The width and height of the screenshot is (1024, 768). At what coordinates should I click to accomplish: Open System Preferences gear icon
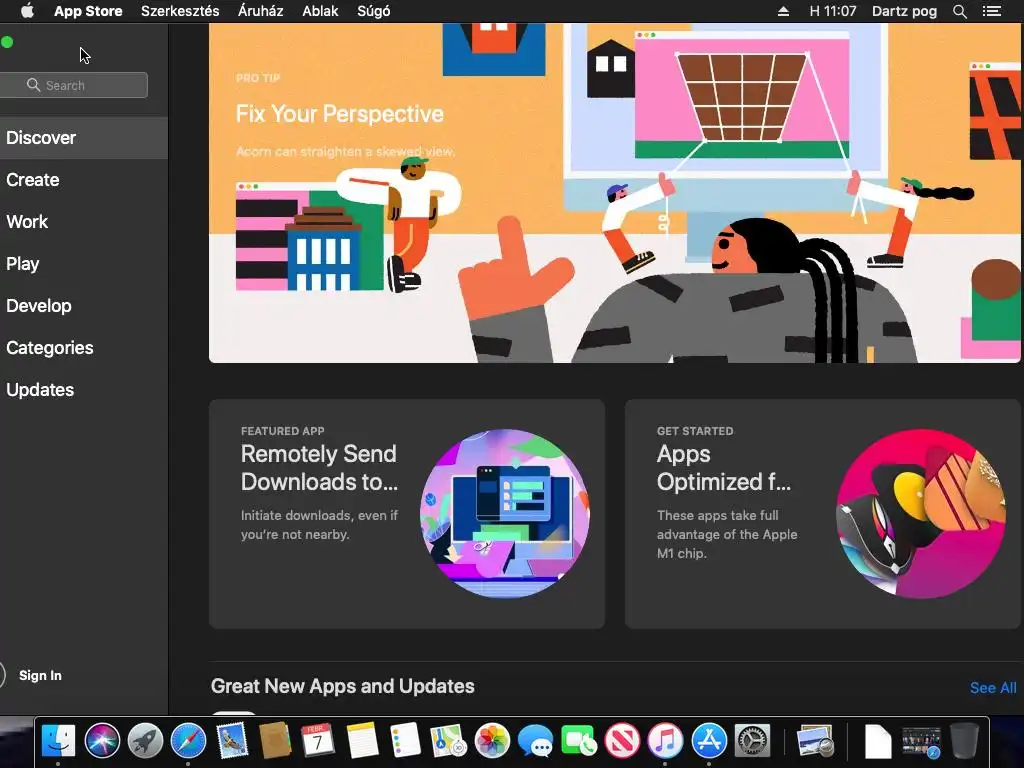[752, 741]
